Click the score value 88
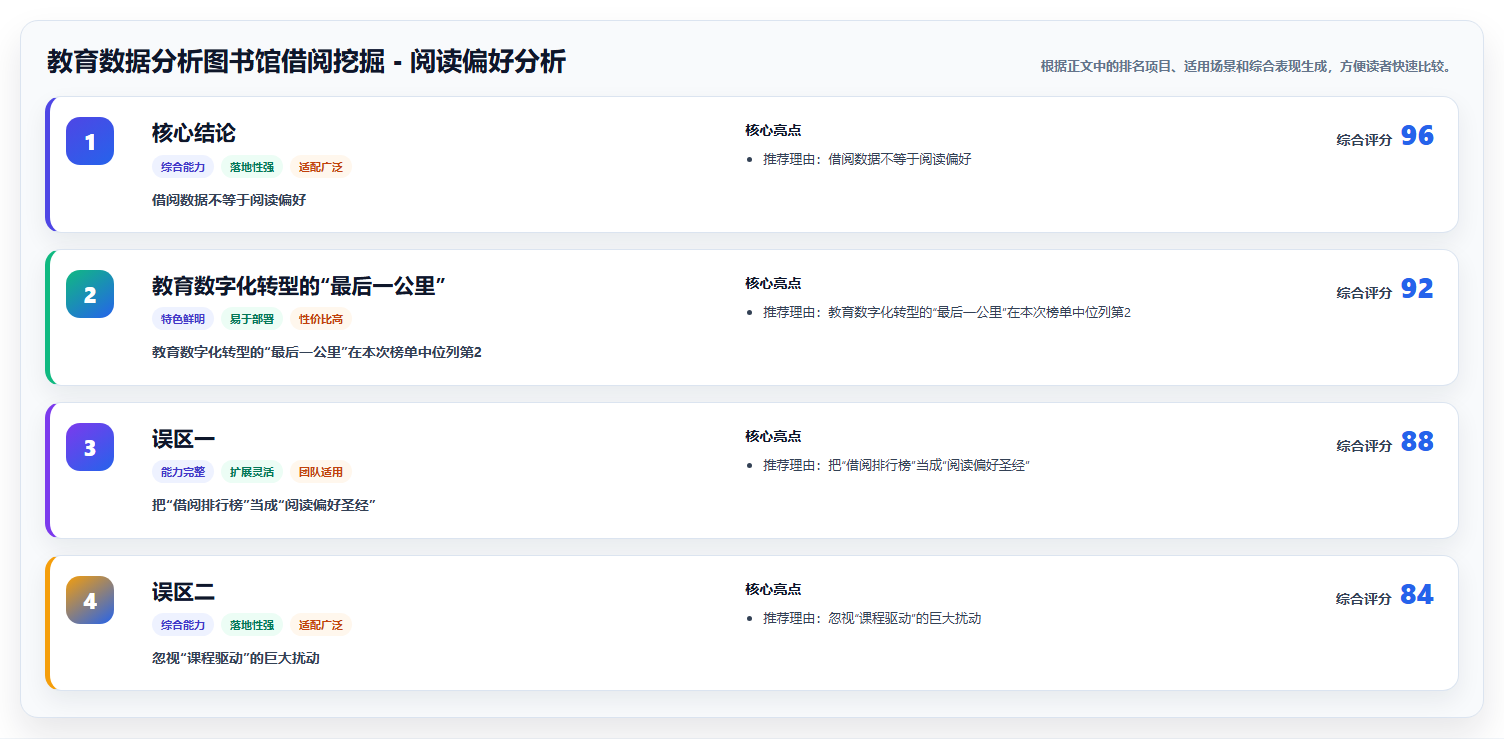This screenshot has height=739, width=1504. coord(1417,441)
